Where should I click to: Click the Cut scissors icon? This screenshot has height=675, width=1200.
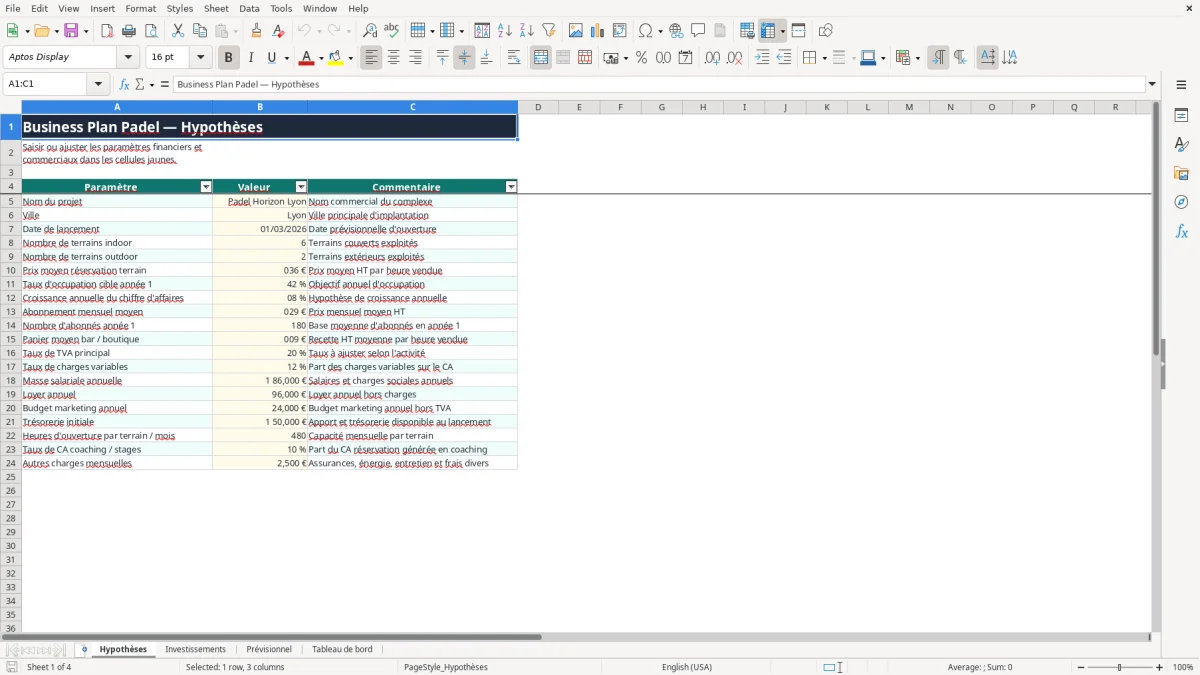click(177, 31)
